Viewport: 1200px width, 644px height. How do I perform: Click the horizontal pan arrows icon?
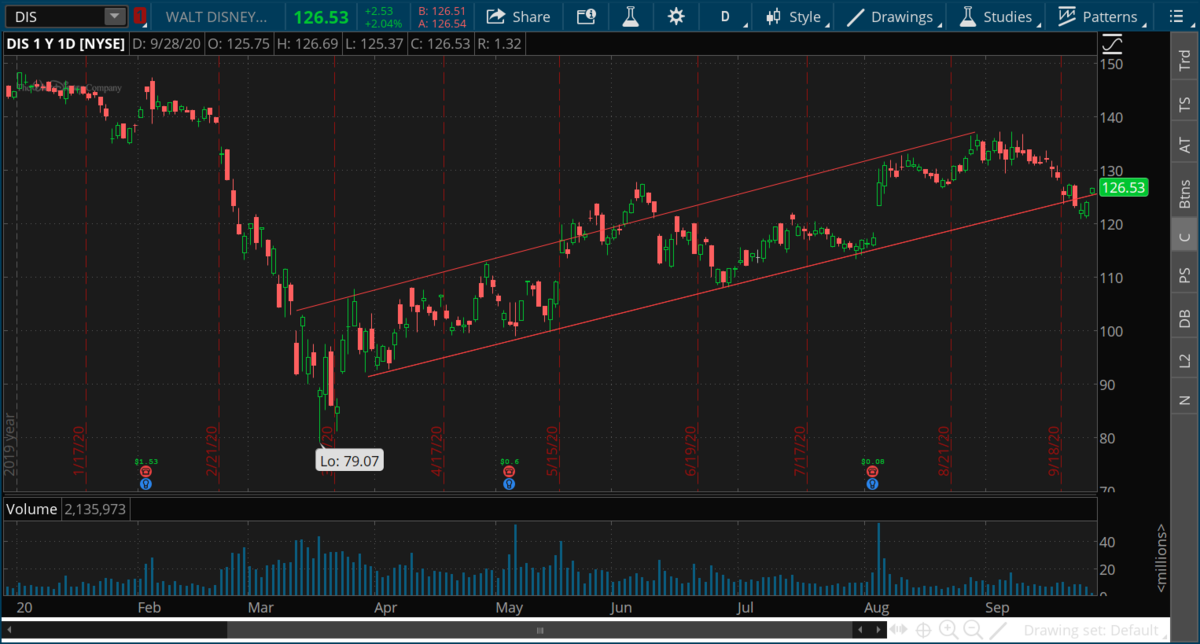(x=898, y=630)
